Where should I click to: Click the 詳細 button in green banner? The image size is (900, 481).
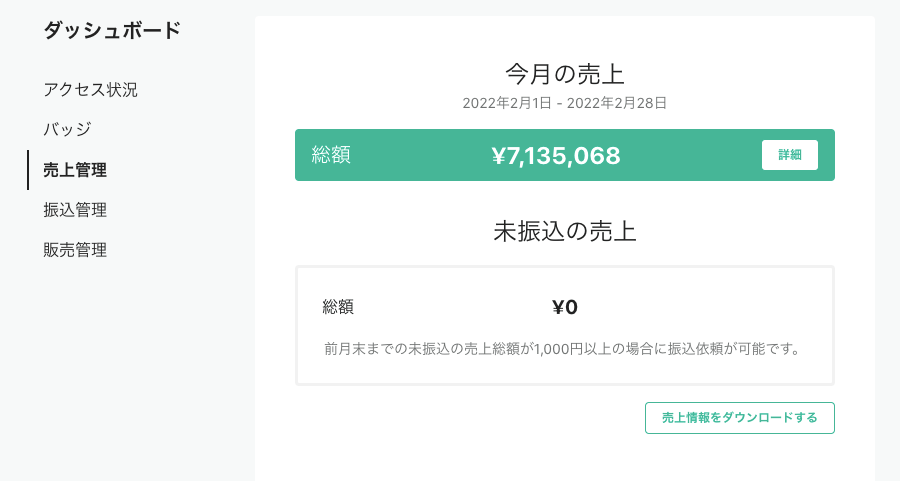tap(789, 155)
